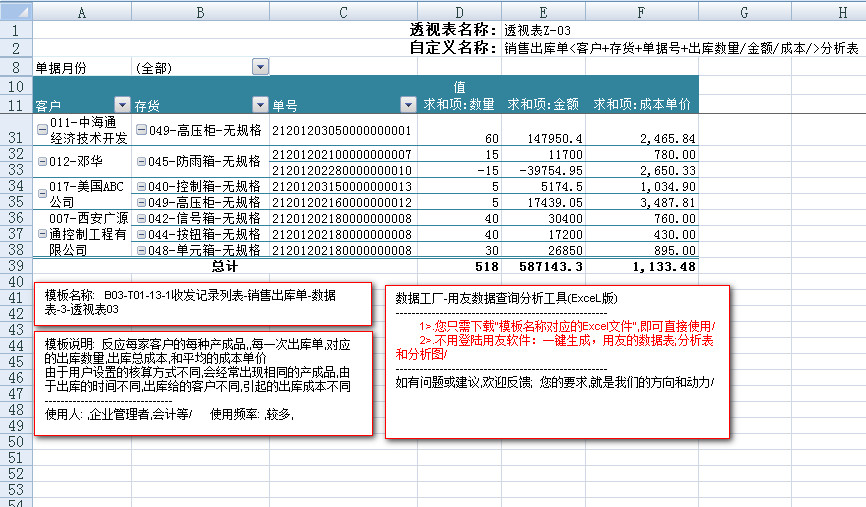Collapse the 012-邓华 customer row
Image resolution: width=866 pixels, height=507 pixels.
41,160
